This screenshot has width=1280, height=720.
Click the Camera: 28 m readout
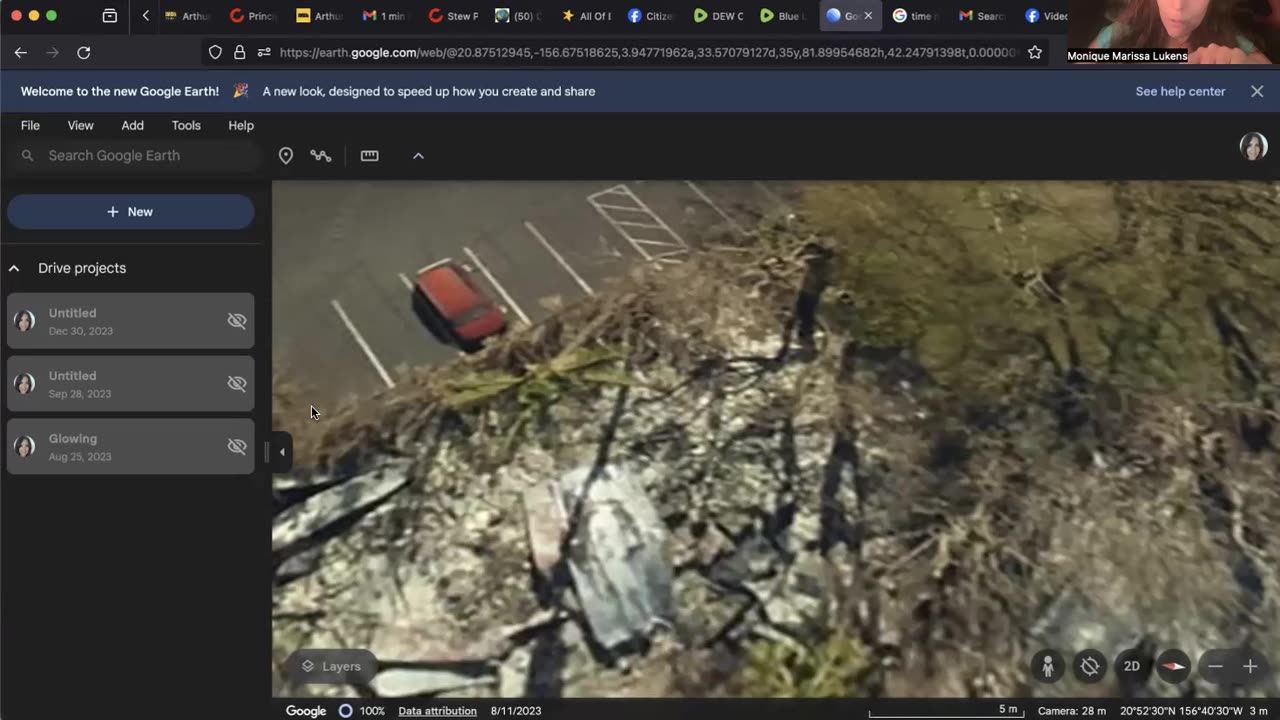click(x=1072, y=711)
